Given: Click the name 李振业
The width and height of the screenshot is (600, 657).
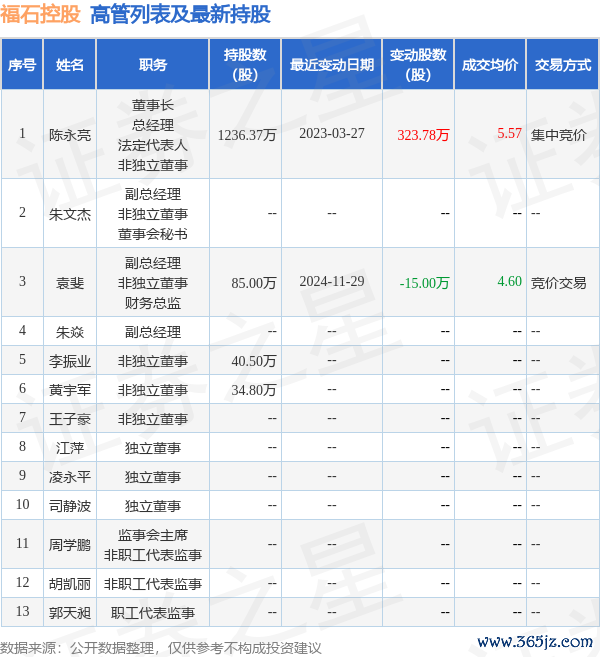Looking at the screenshot, I should point(70,361).
